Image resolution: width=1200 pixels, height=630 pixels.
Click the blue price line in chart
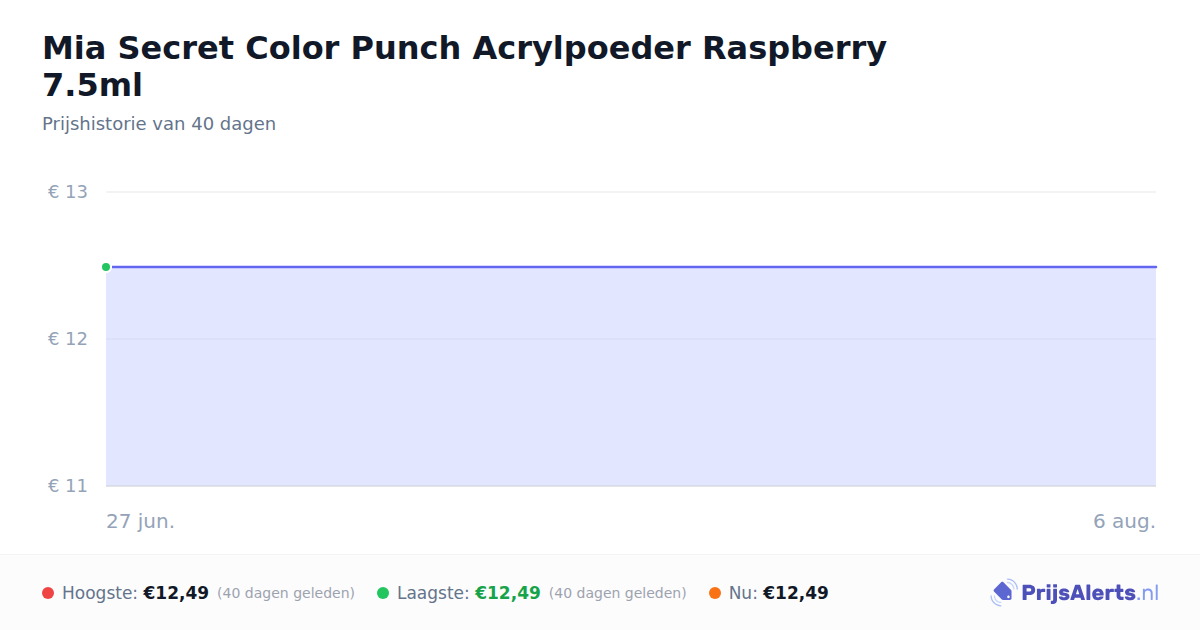[x=631, y=267]
